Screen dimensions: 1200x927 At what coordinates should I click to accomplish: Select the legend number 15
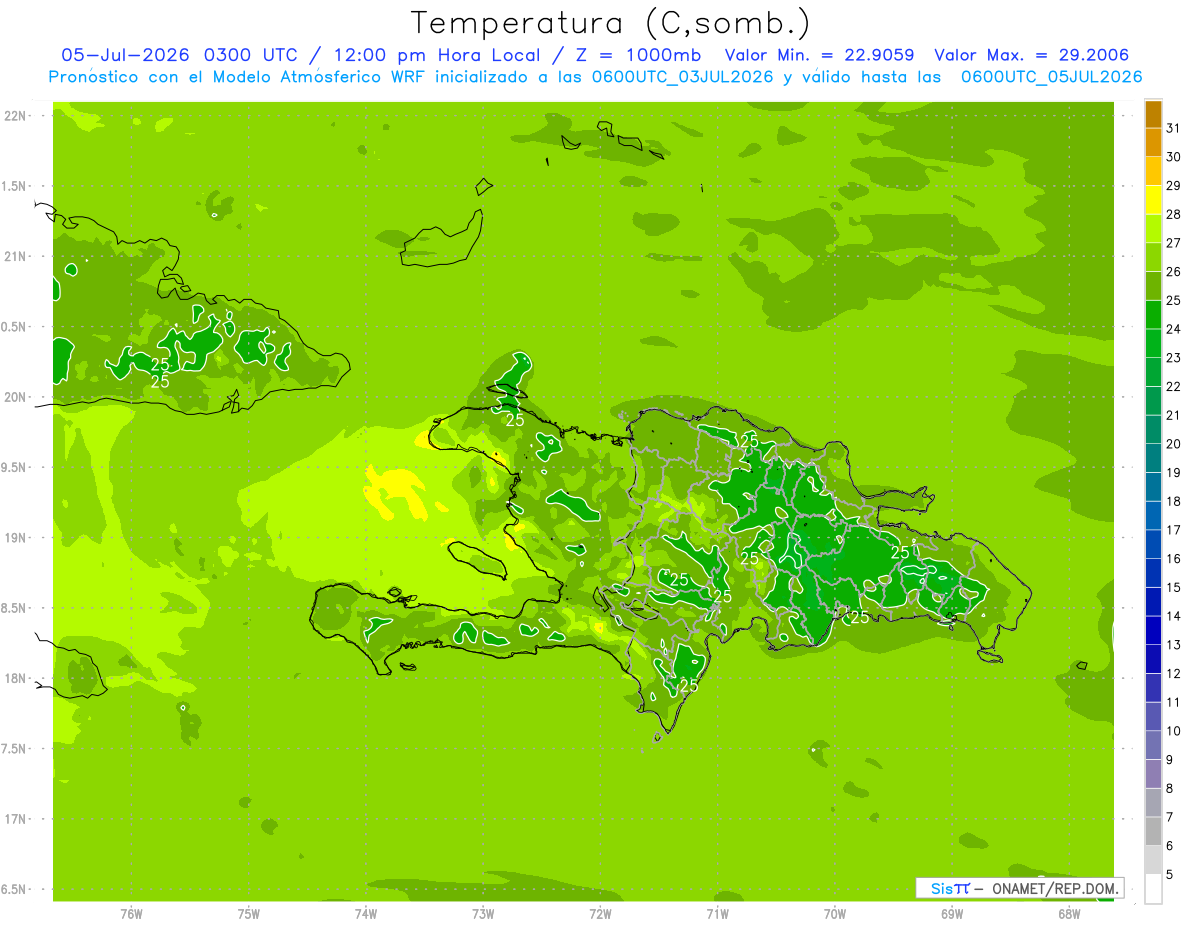click(1174, 588)
